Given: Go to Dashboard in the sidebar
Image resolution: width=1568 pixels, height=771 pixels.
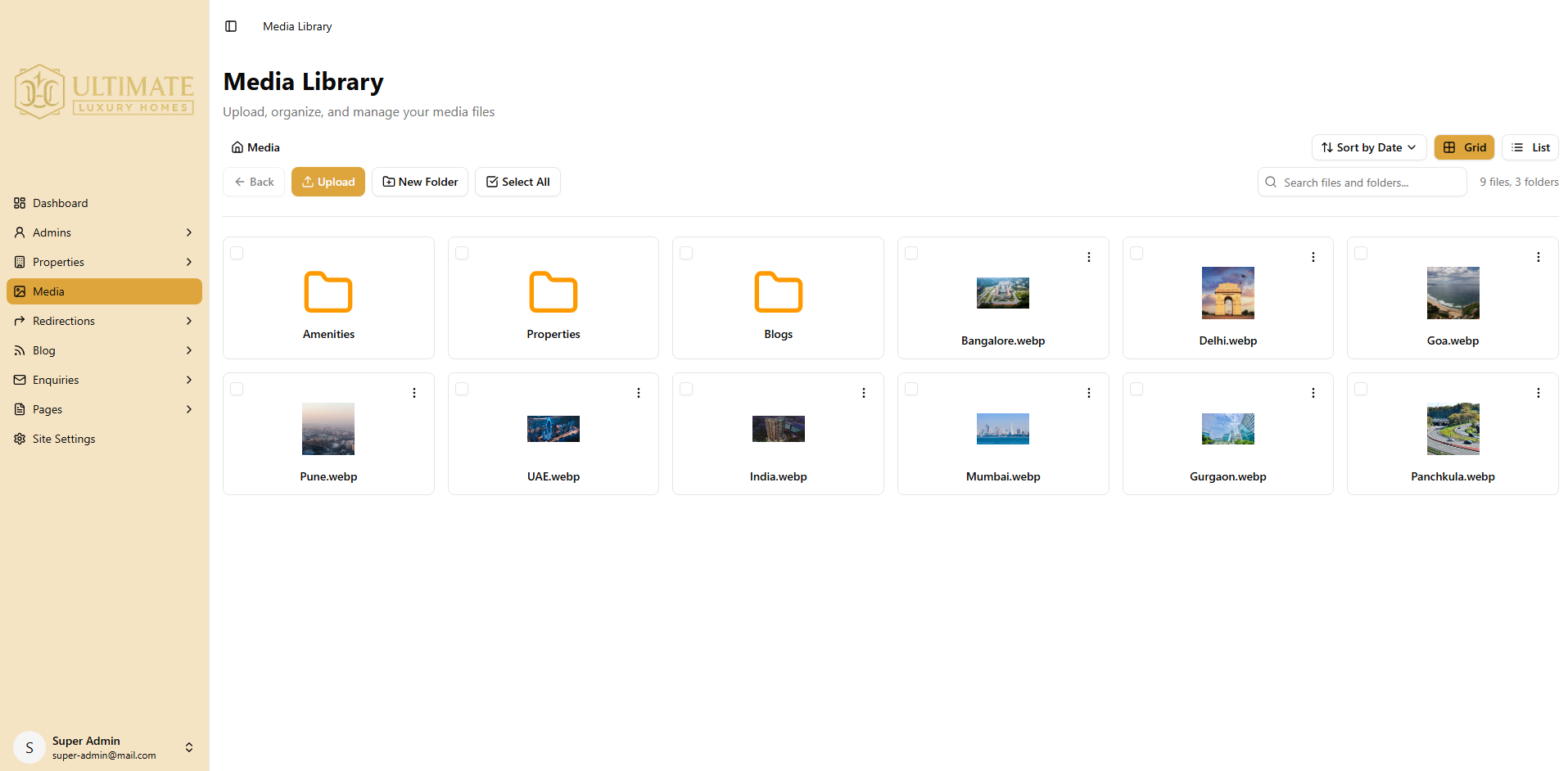Looking at the screenshot, I should coord(60,203).
